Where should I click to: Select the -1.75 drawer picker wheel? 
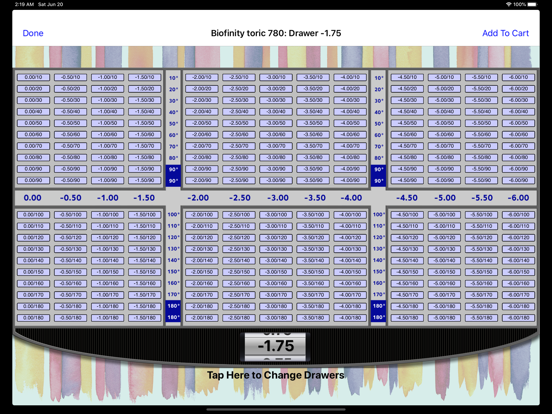276,347
